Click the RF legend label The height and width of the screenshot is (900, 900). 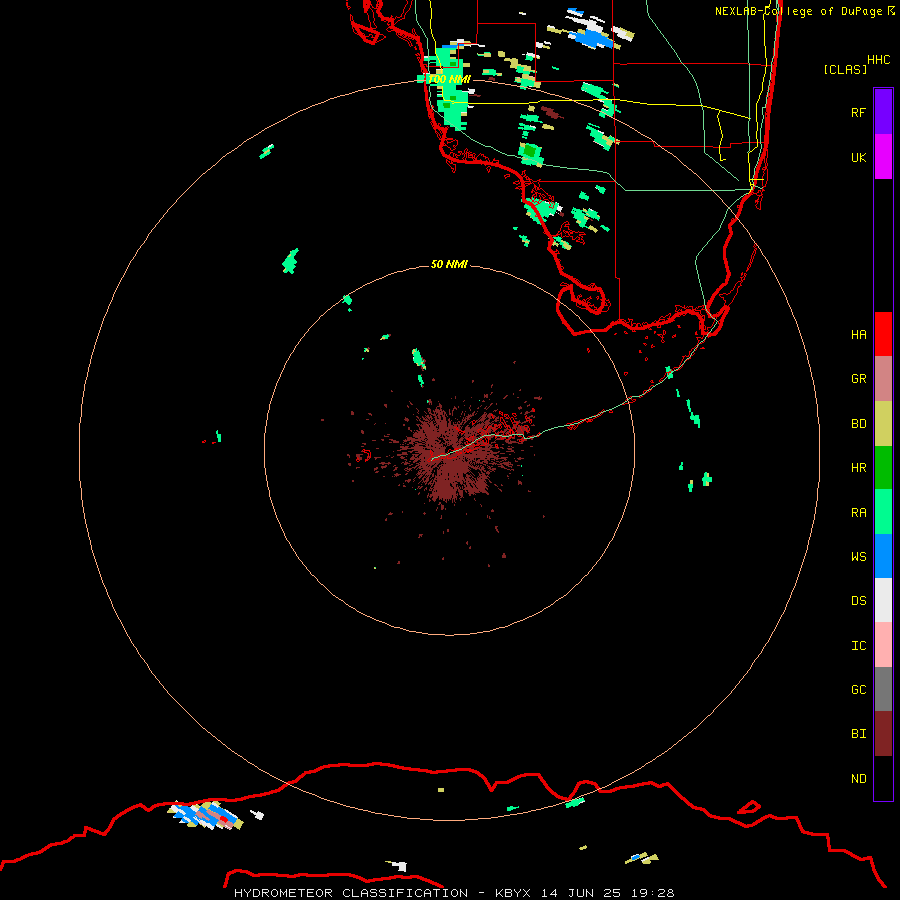point(858,112)
